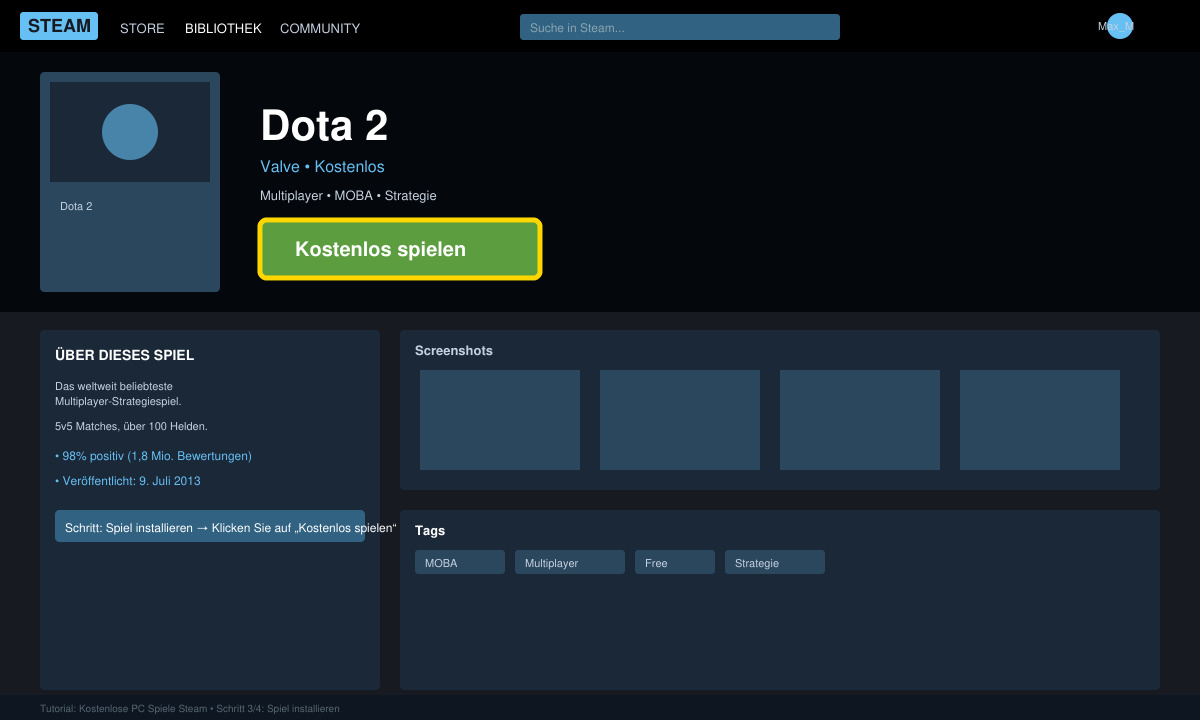Click the Screenshots section heading
Viewport: 1200px width, 720px height.
click(x=454, y=351)
